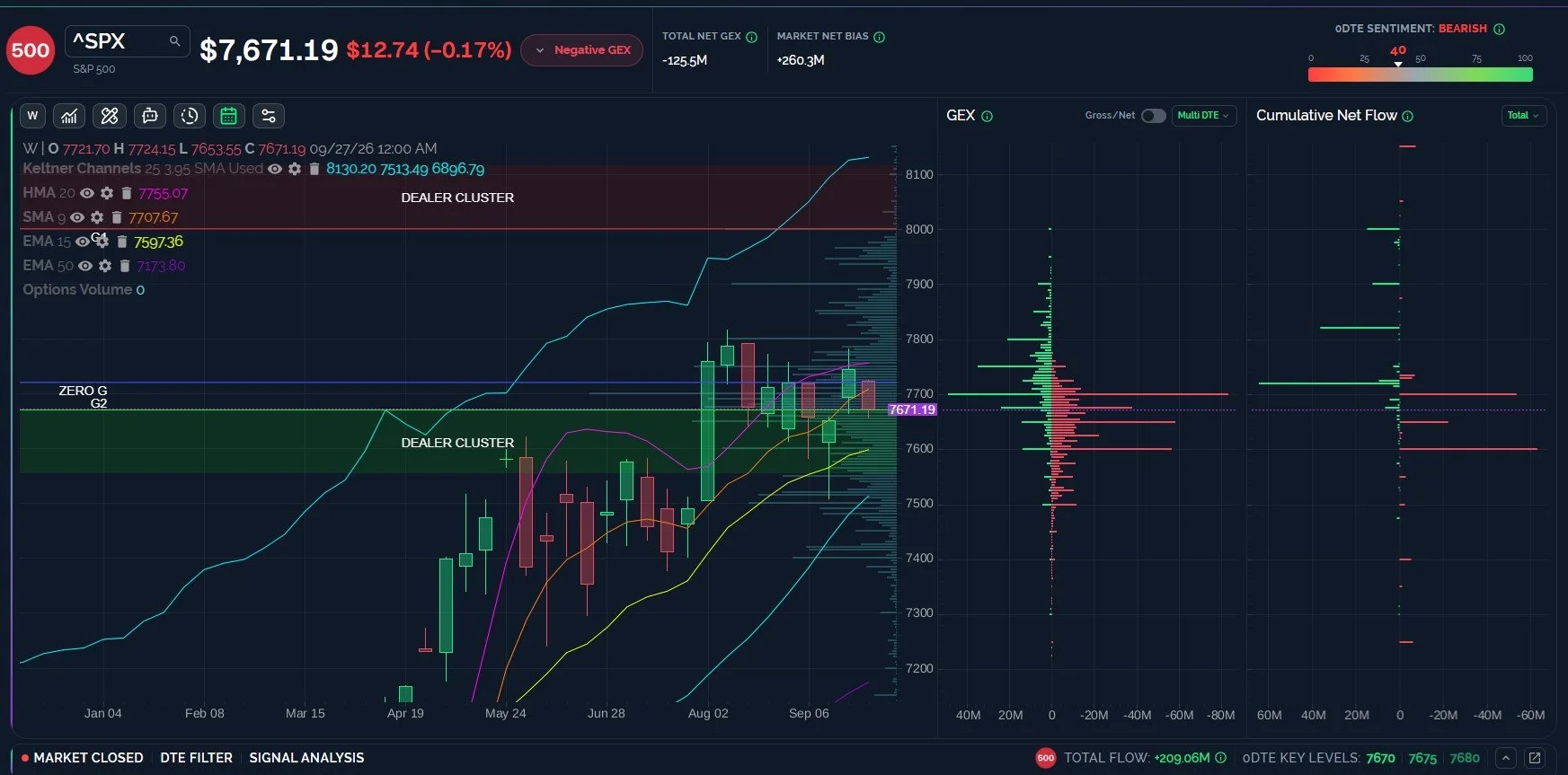Delete the SMA 9 indicator

(x=117, y=217)
